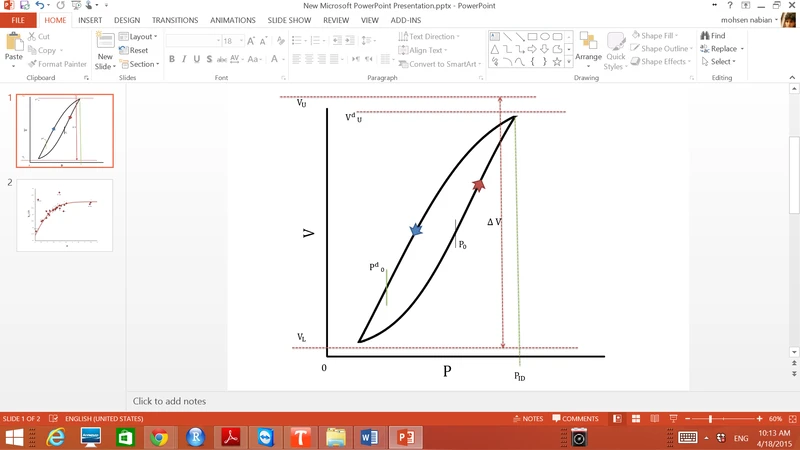
Task: Toggle Bold formatting in Font group
Action: tap(171, 59)
